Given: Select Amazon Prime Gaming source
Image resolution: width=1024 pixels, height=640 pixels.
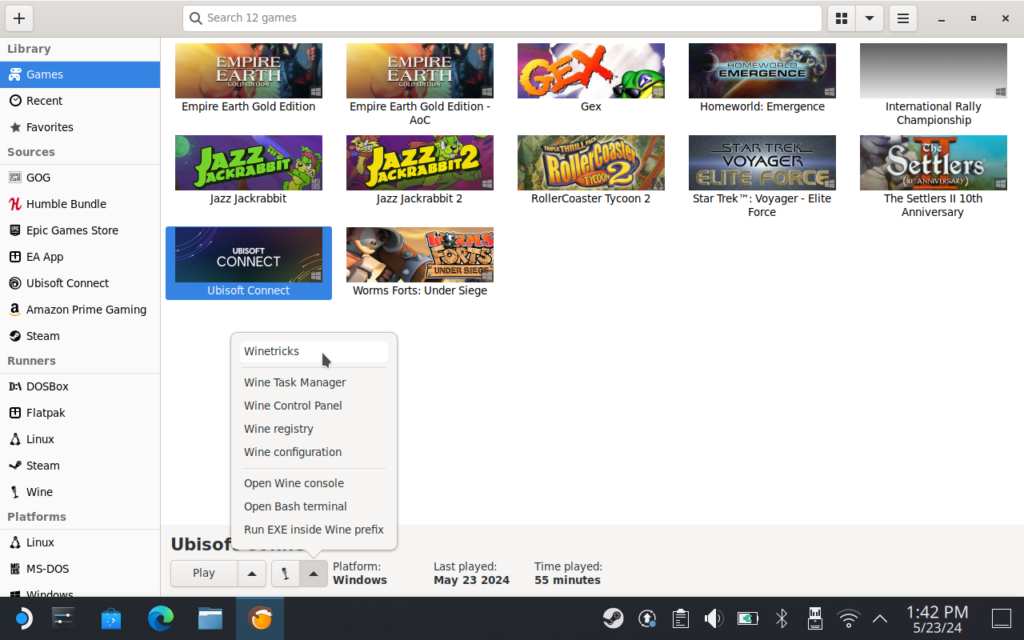Looking at the screenshot, I should click(80, 310).
